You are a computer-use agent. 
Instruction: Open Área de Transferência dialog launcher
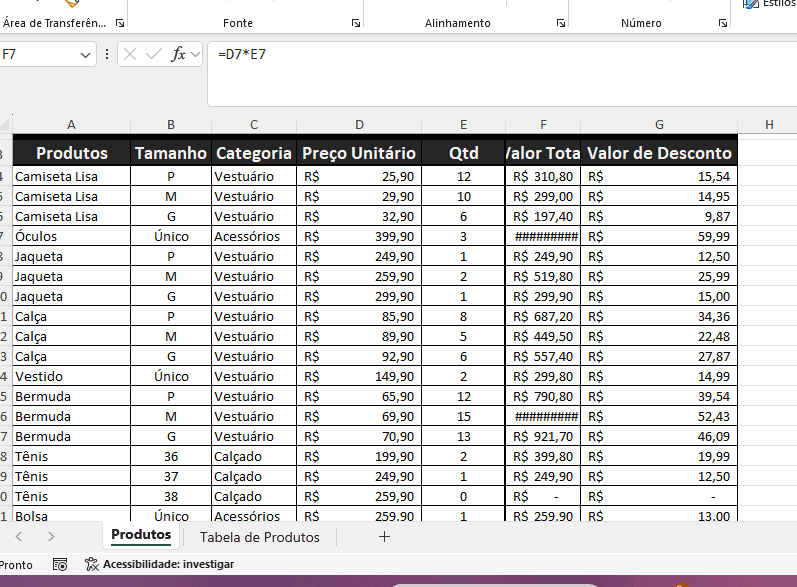point(120,23)
